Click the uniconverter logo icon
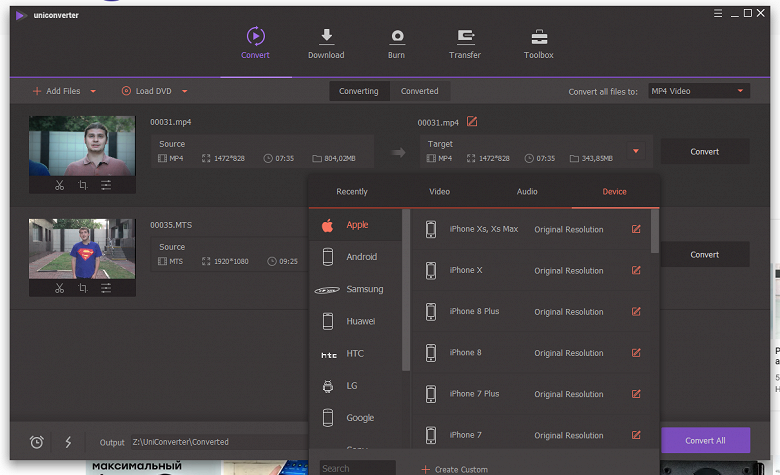 coord(21,15)
